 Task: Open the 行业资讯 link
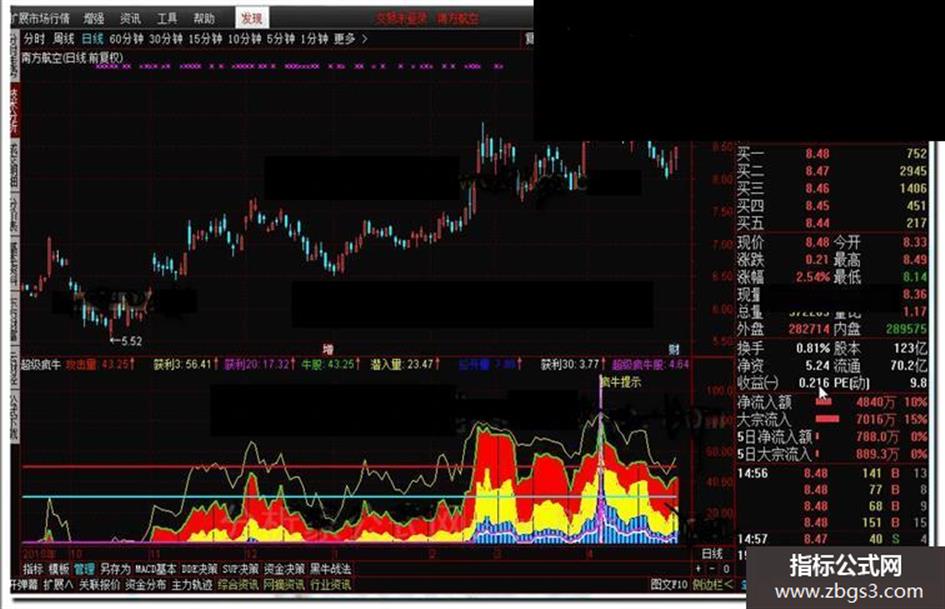pyautogui.click(x=330, y=584)
